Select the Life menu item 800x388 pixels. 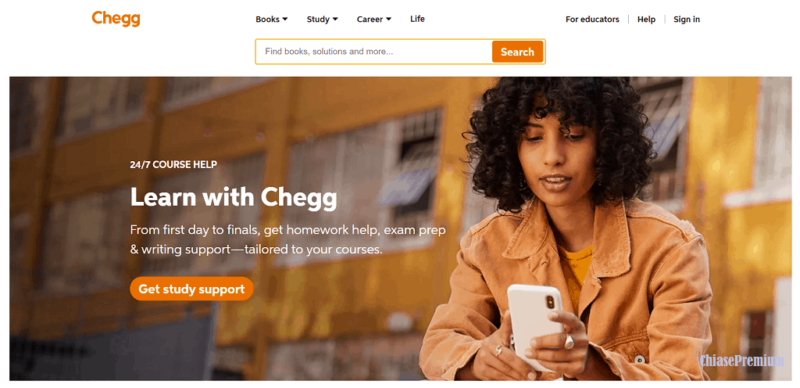(x=417, y=19)
